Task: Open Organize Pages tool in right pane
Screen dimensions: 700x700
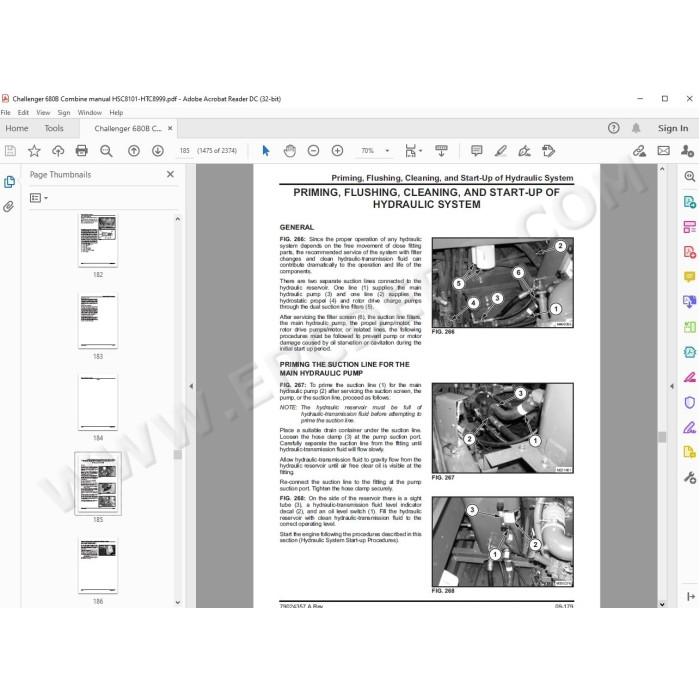Action: pos(690,227)
